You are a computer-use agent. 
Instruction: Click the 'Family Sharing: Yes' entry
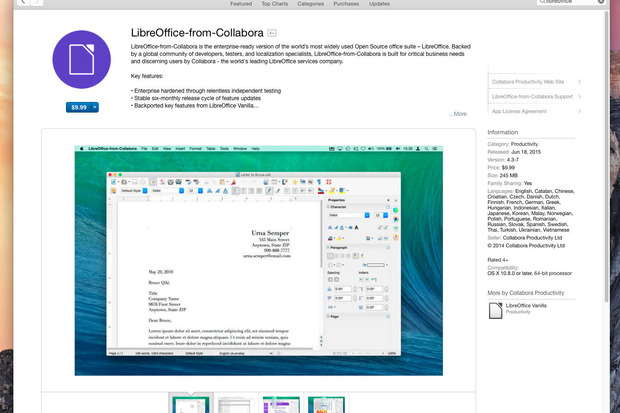509,183
